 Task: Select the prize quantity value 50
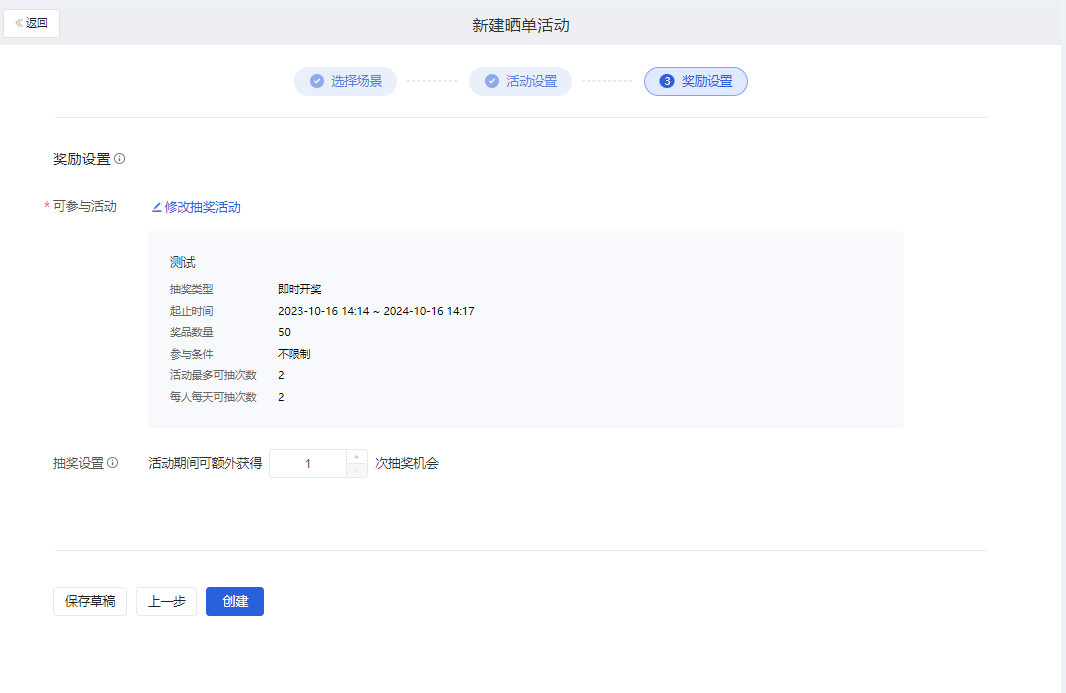coord(284,333)
